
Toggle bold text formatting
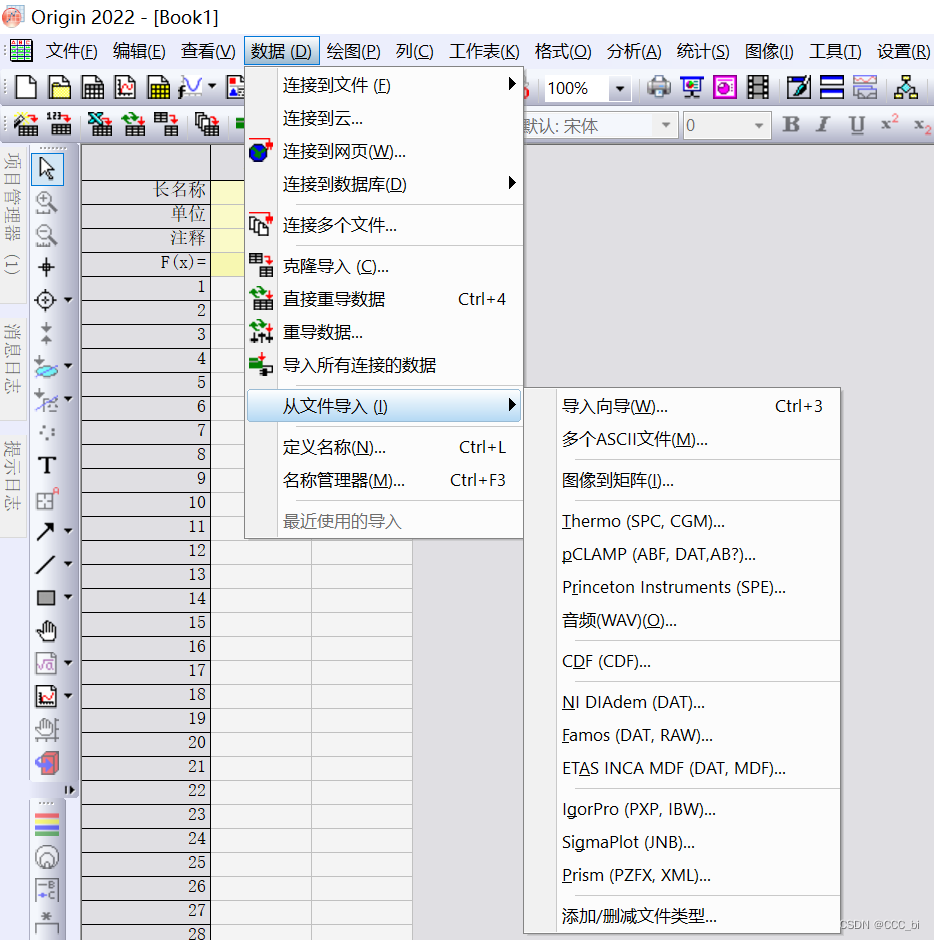(x=790, y=125)
